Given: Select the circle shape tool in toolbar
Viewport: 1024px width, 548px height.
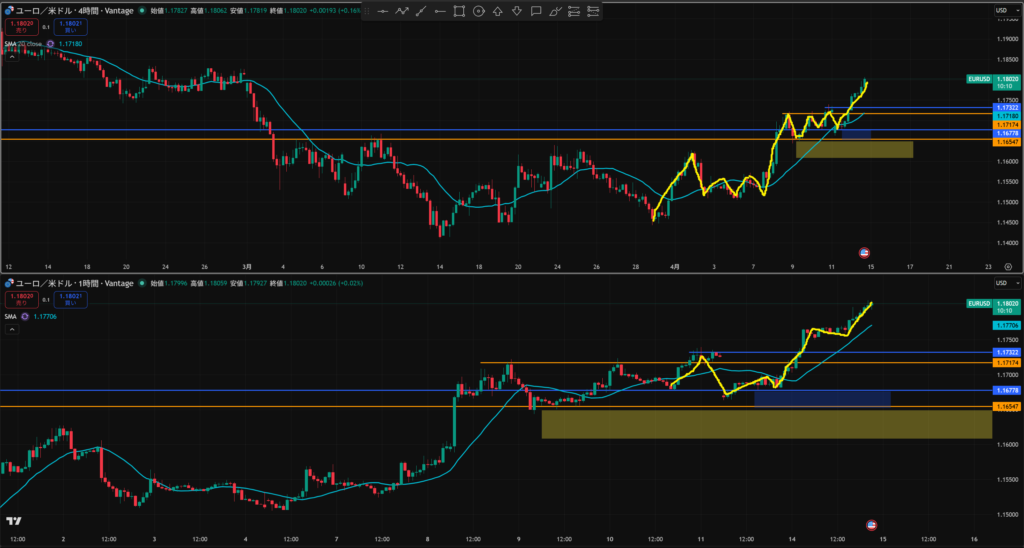Looking at the screenshot, I should (478, 12).
